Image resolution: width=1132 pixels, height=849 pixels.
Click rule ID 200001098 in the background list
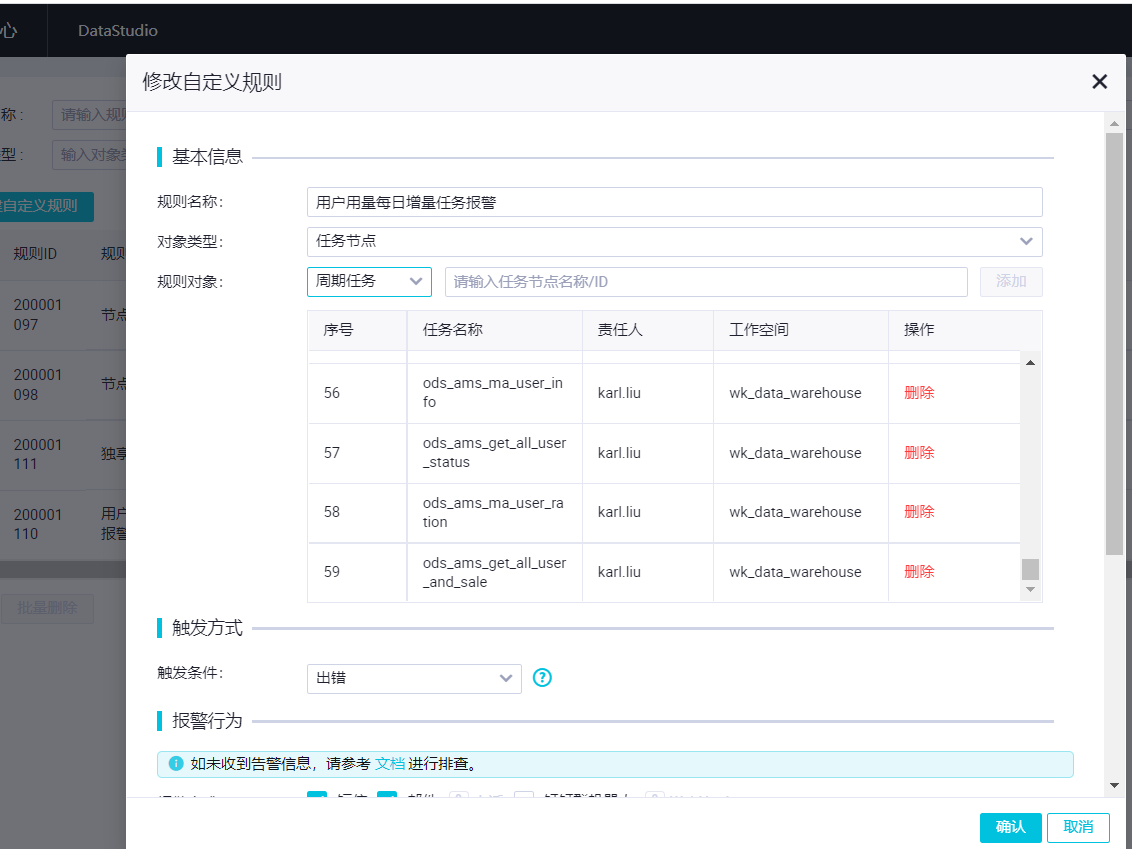[x=38, y=385]
